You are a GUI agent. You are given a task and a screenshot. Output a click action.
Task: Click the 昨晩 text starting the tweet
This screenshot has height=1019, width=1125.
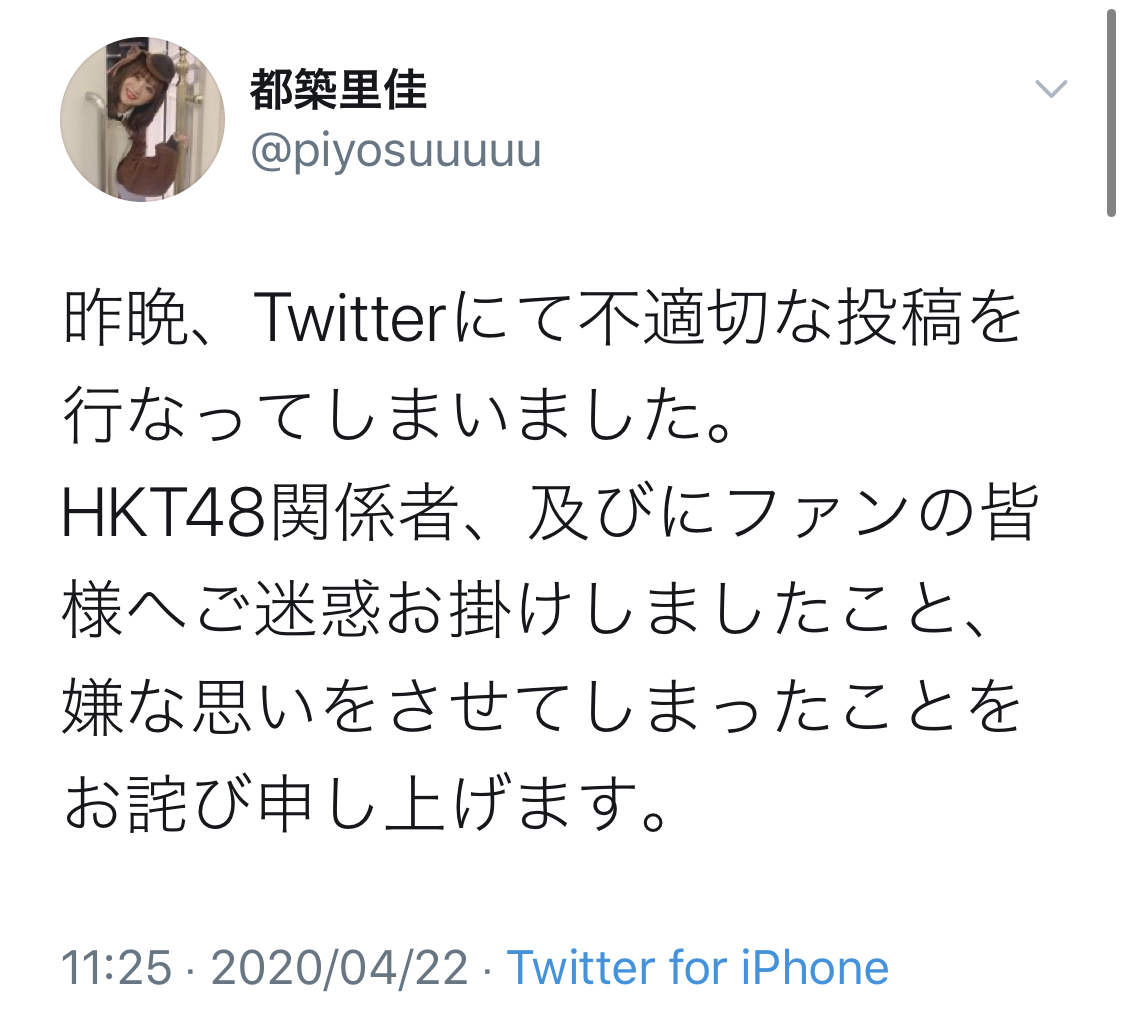(x=126, y=318)
